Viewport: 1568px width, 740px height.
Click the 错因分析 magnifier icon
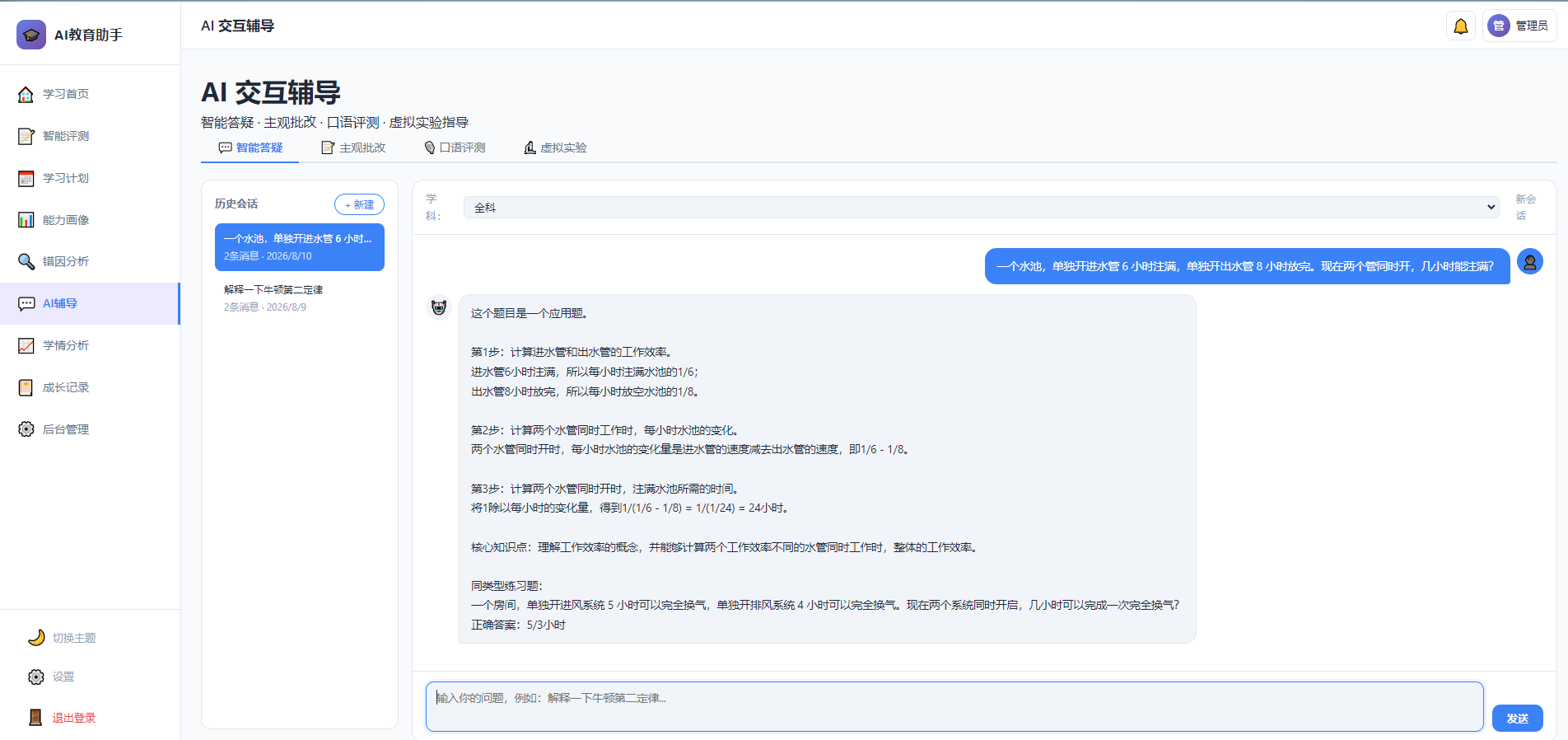[26, 261]
